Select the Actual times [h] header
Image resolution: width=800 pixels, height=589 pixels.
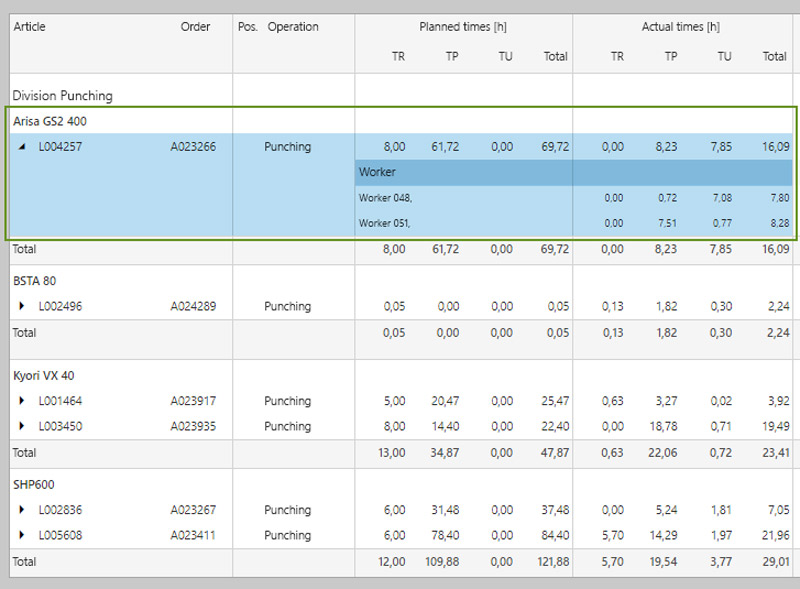[x=680, y=27]
